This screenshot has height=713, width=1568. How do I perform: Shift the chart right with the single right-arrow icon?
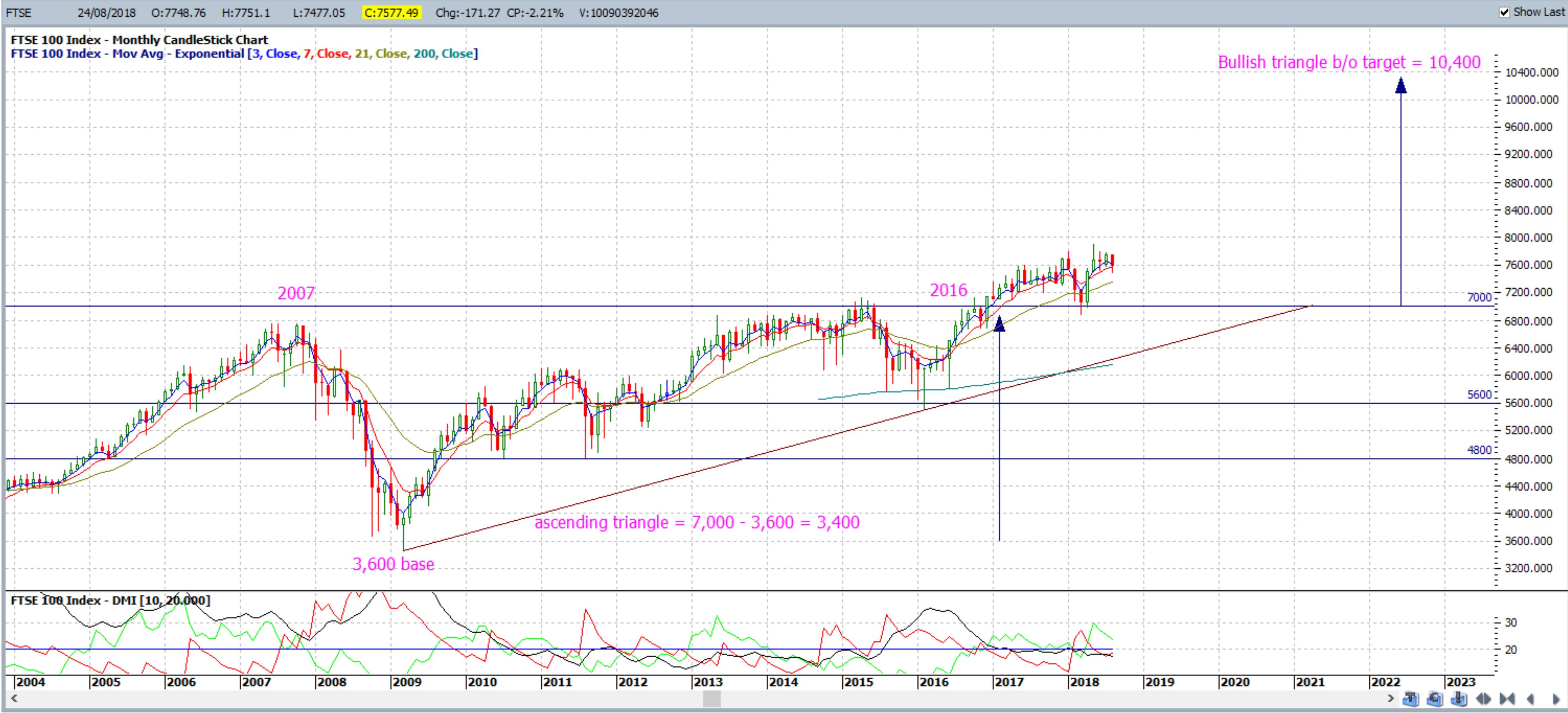tap(1556, 699)
